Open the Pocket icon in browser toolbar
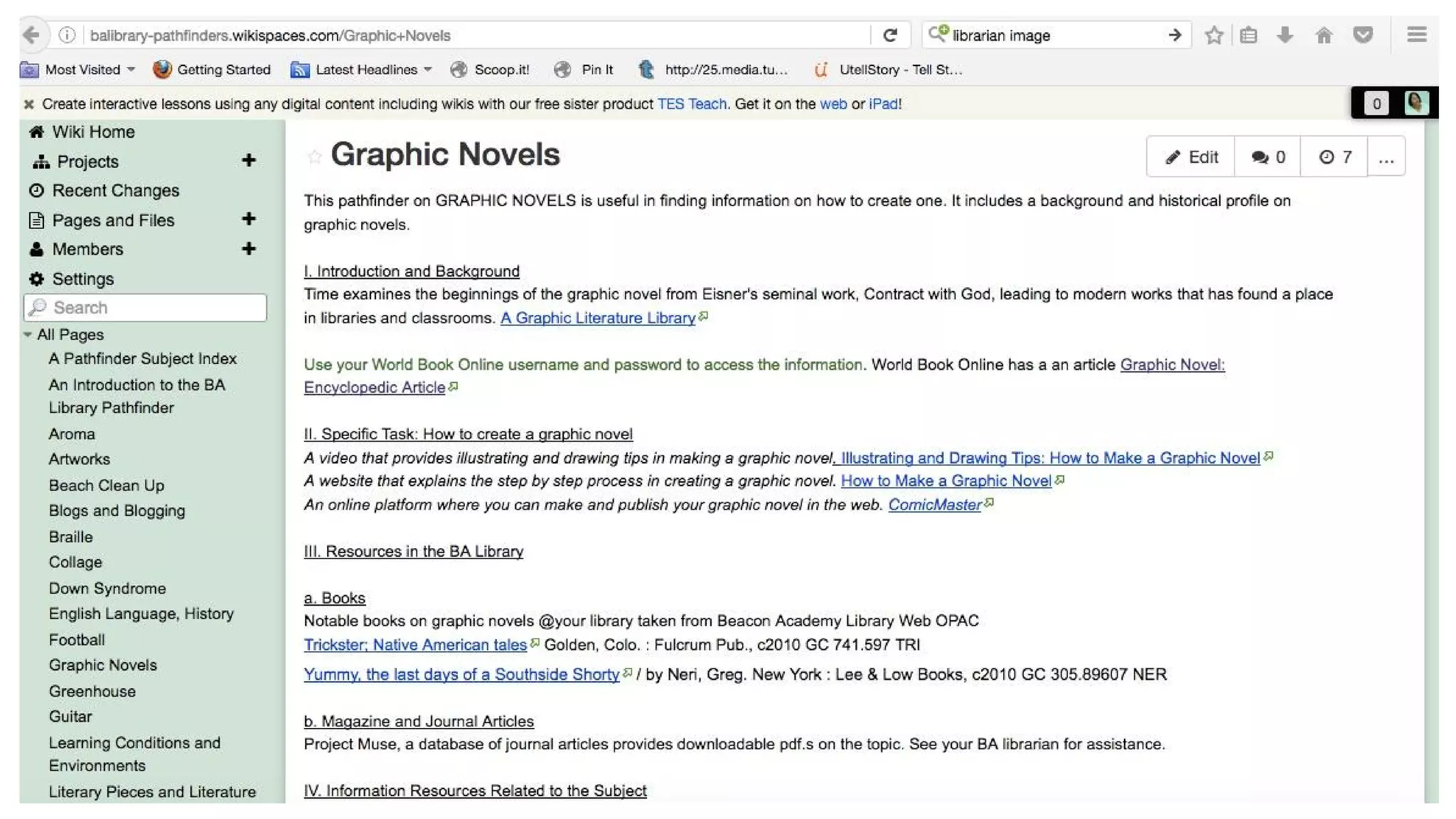 pyautogui.click(x=1362, y=35)
